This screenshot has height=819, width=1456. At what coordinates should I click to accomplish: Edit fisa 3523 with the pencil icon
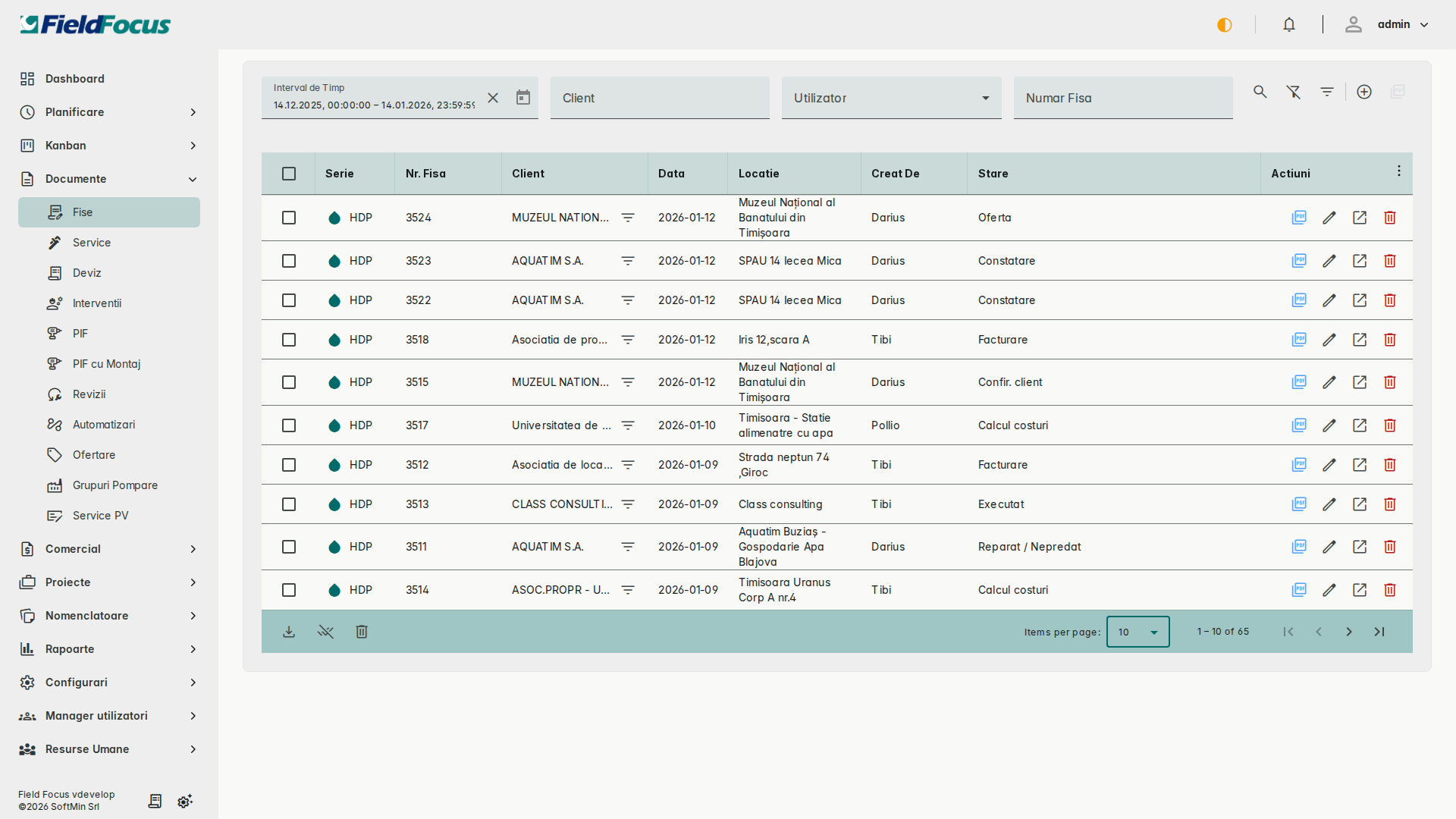[x=1329, y=261]
